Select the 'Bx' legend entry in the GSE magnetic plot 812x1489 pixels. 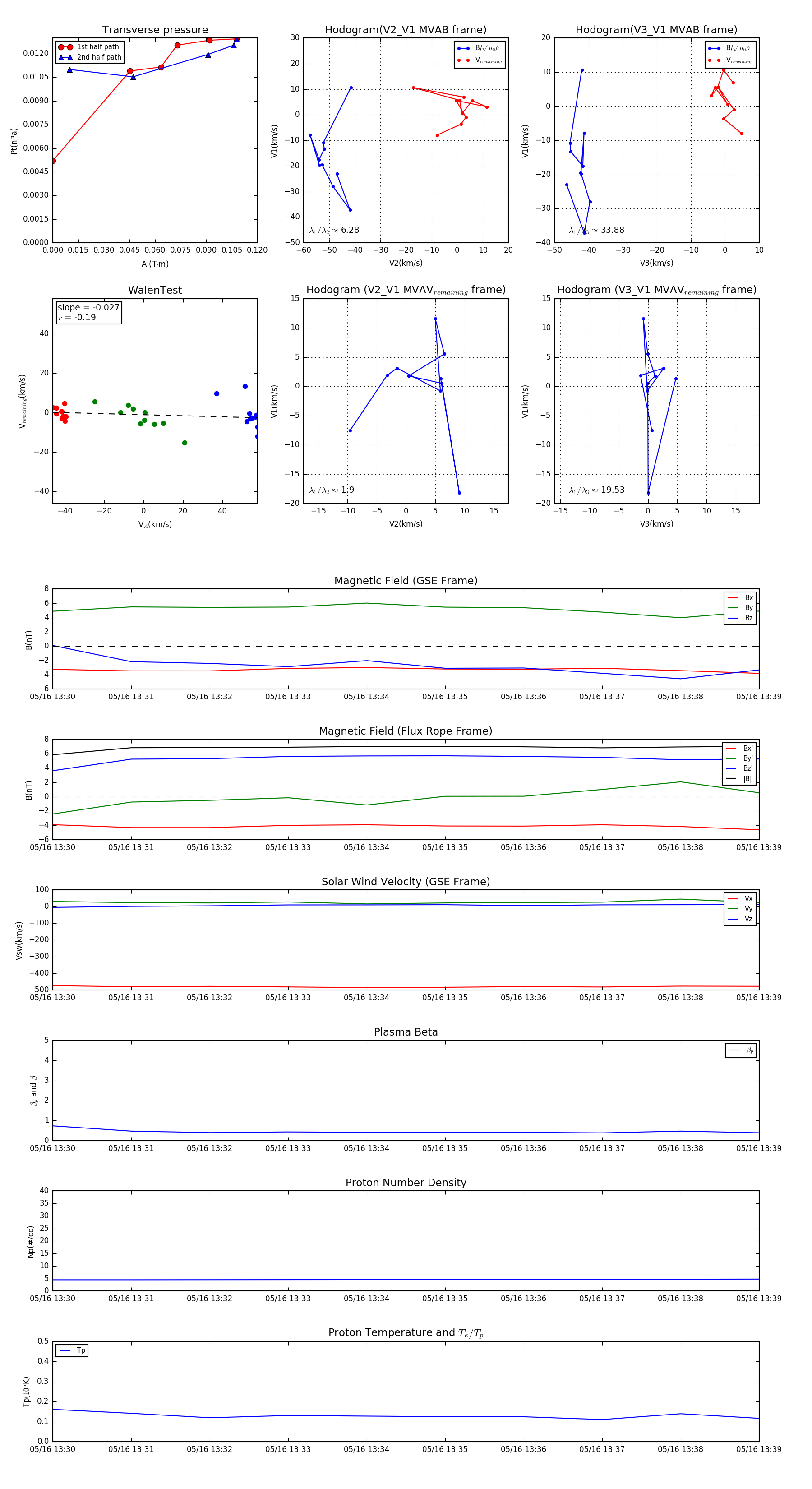(740, 598)
